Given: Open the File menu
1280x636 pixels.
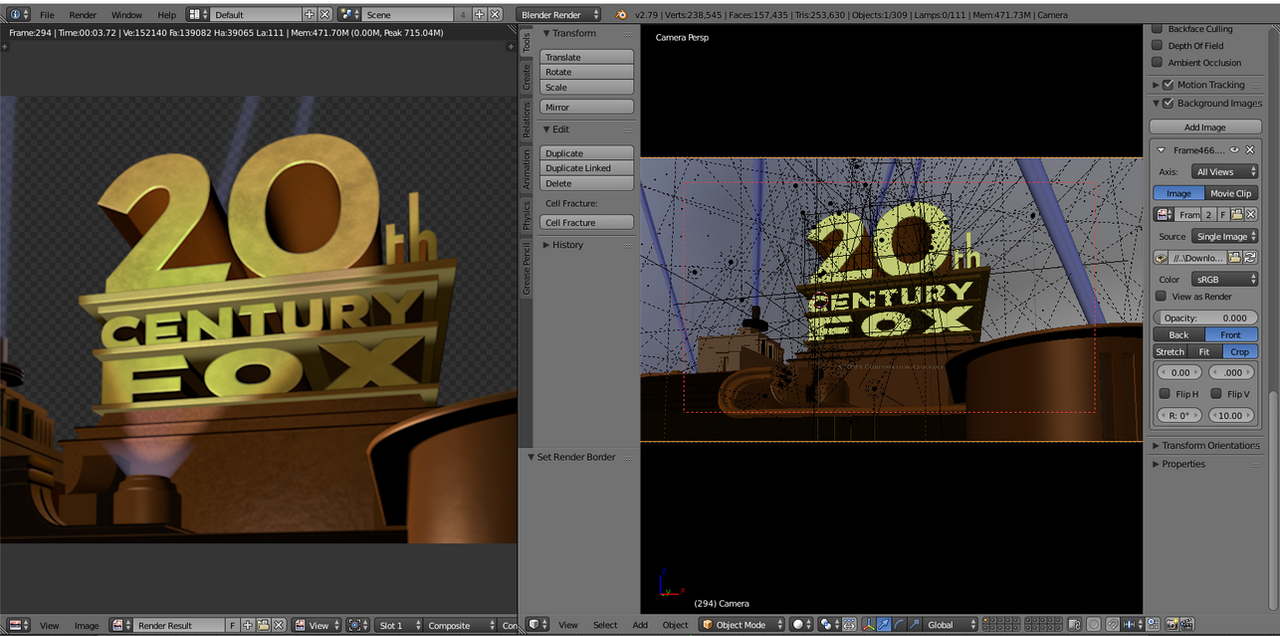Looking at the screenshot, I should tap(47, 15).
